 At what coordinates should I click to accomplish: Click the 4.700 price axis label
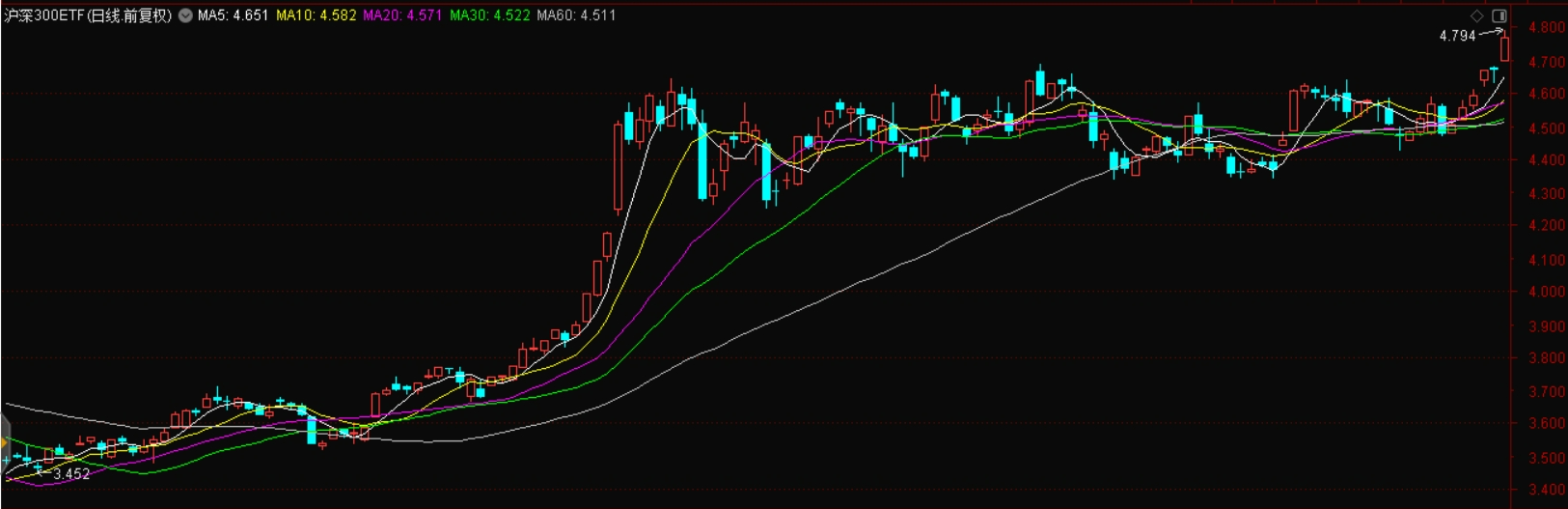[1547, 62]
